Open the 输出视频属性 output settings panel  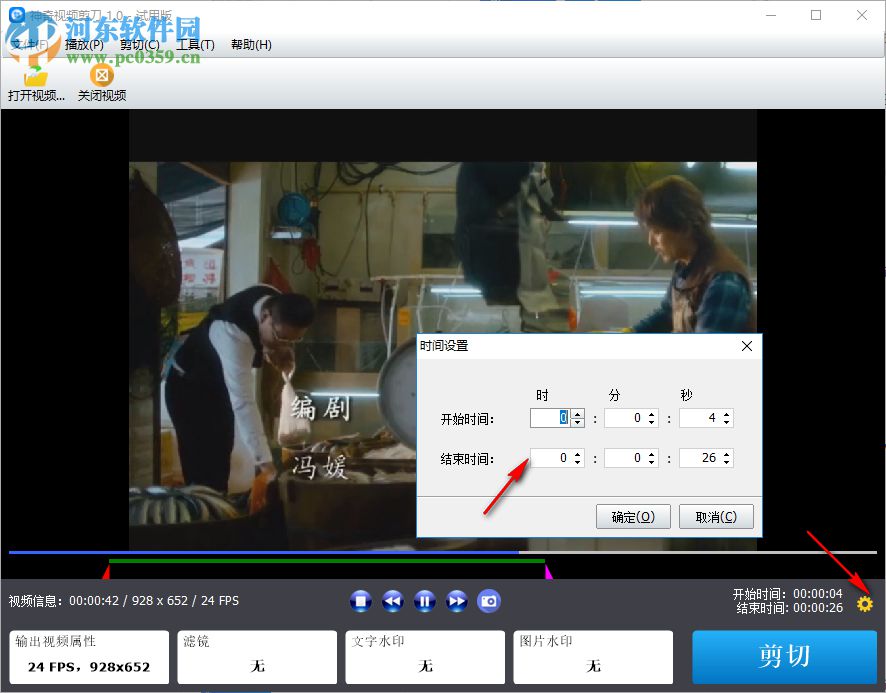89,657
